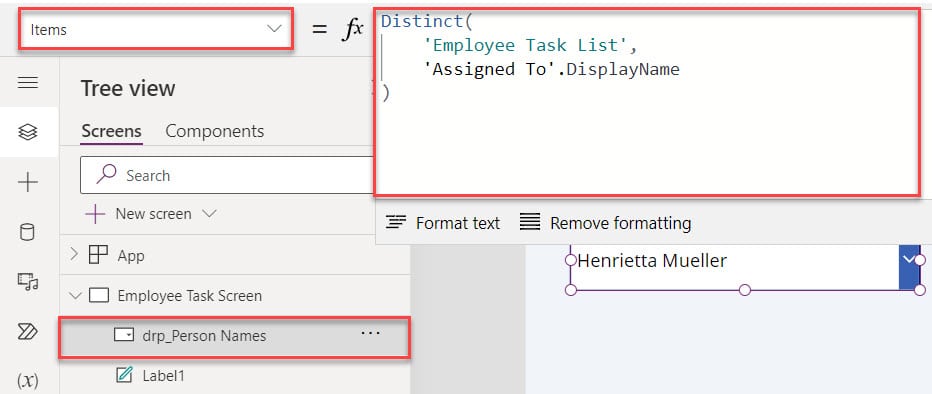Click inside the formula bar editor
The image size is (932, 394).
point(647,102)
